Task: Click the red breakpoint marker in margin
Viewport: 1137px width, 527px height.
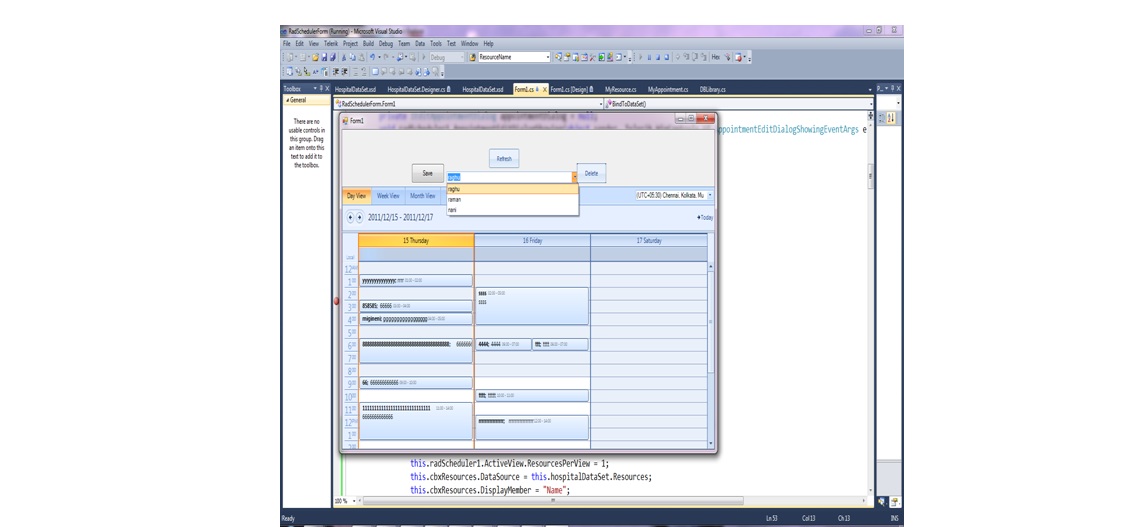Action: pyautogui.click(x=336, y=301)
